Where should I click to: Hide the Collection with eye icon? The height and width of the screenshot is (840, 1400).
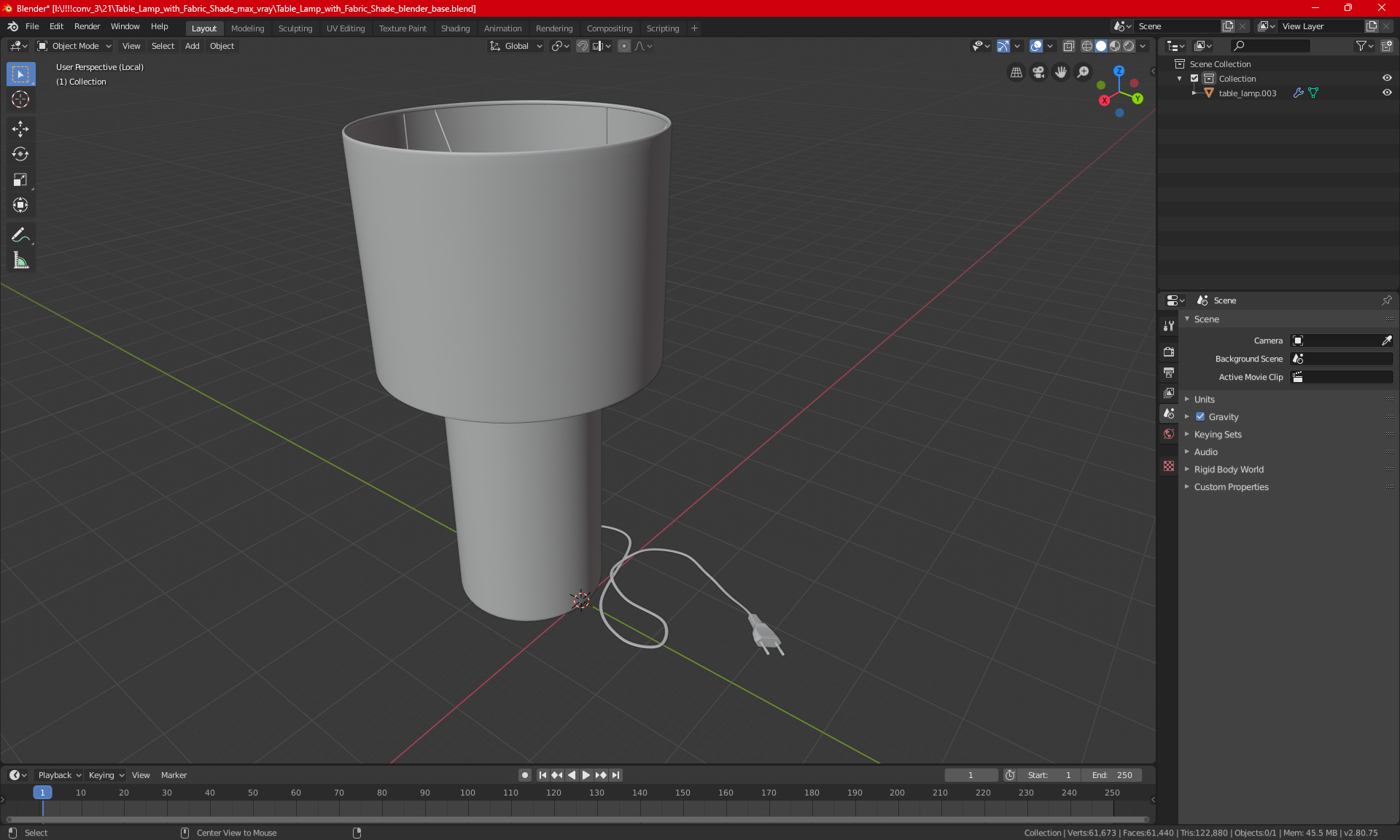[x=1387, y=79]
